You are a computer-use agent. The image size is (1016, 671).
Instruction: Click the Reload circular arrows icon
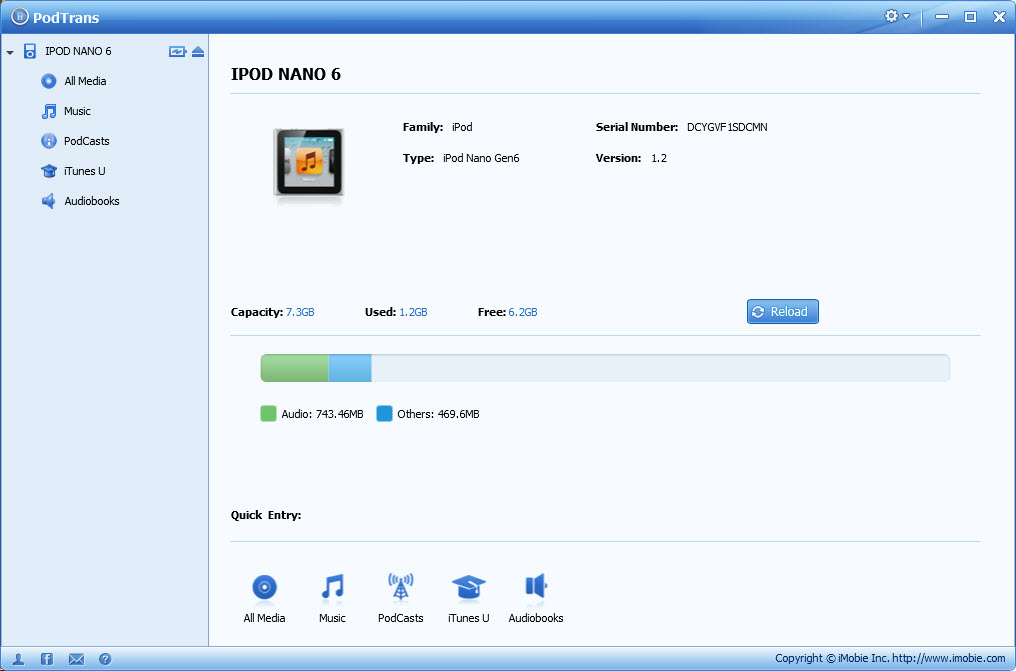tap(758, 312)
